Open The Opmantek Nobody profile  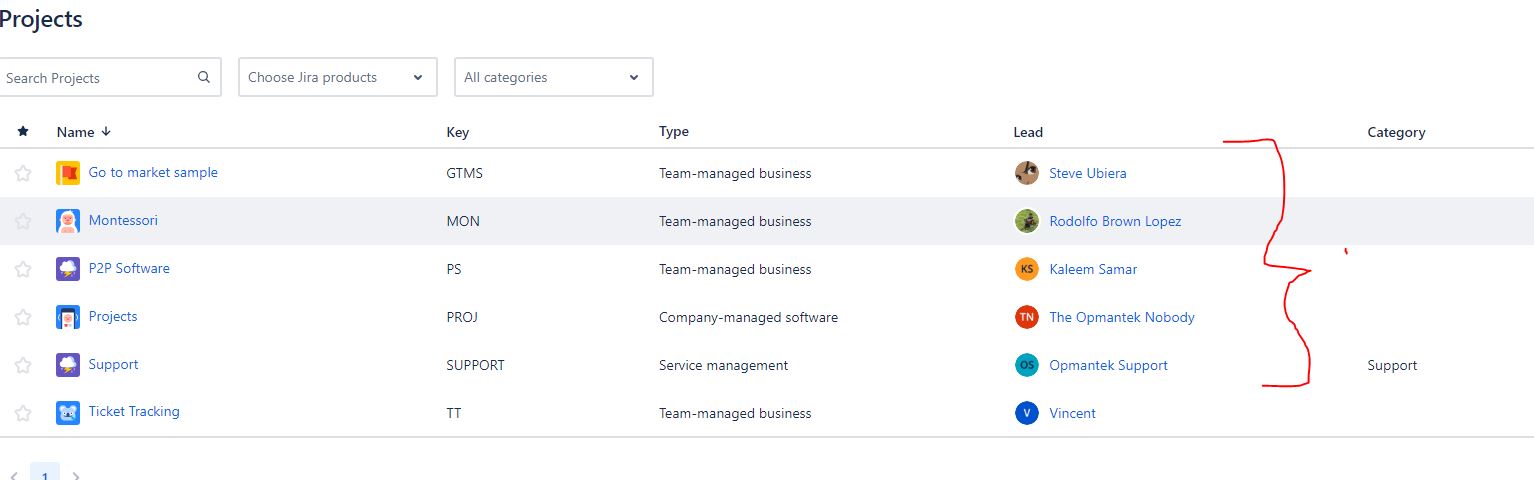[x=1122, y=317]
